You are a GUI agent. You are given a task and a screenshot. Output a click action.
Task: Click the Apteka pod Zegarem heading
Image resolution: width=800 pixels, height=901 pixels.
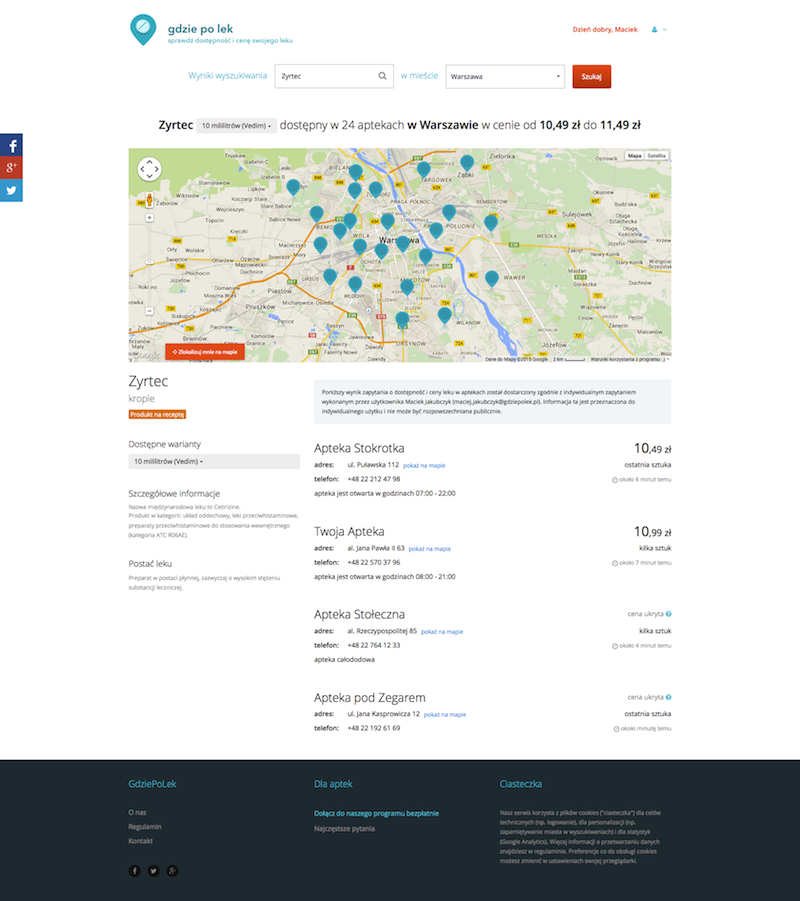pos(370,698)
